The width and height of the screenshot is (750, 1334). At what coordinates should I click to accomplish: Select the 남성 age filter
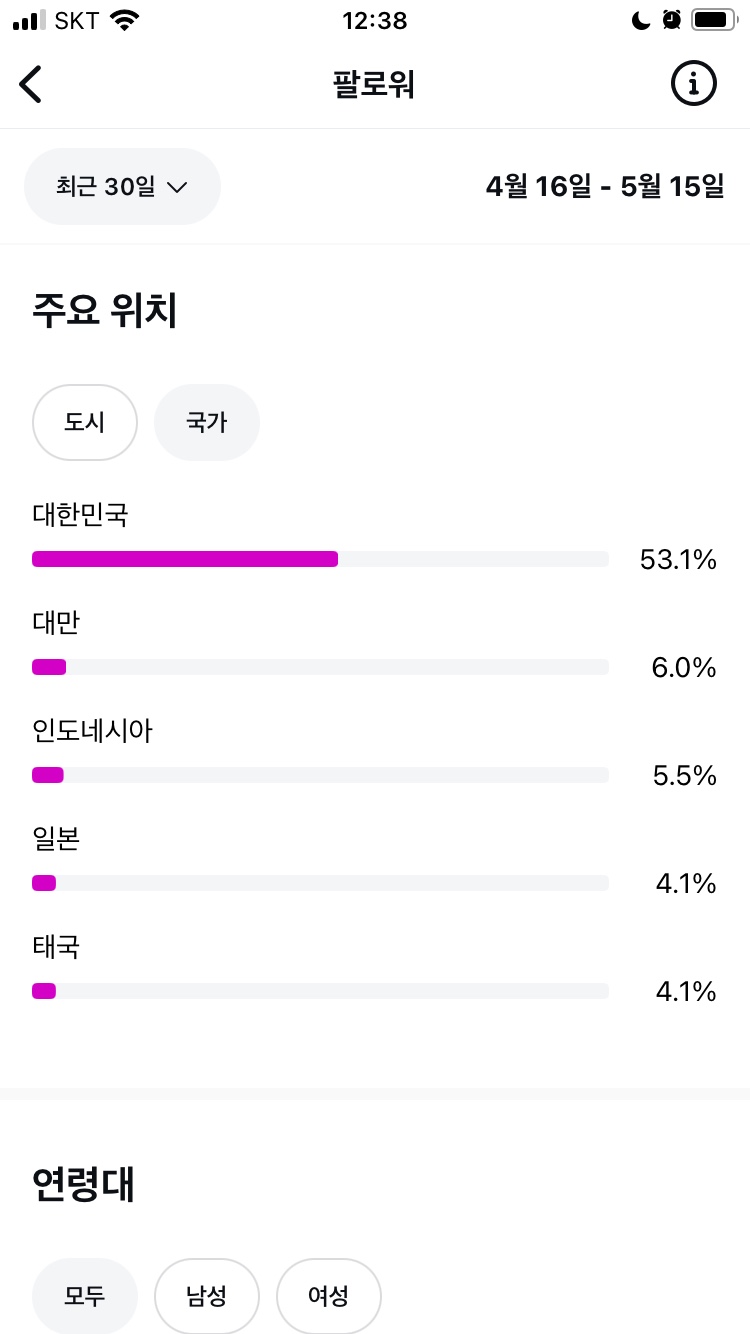(x=207, y=1296)
